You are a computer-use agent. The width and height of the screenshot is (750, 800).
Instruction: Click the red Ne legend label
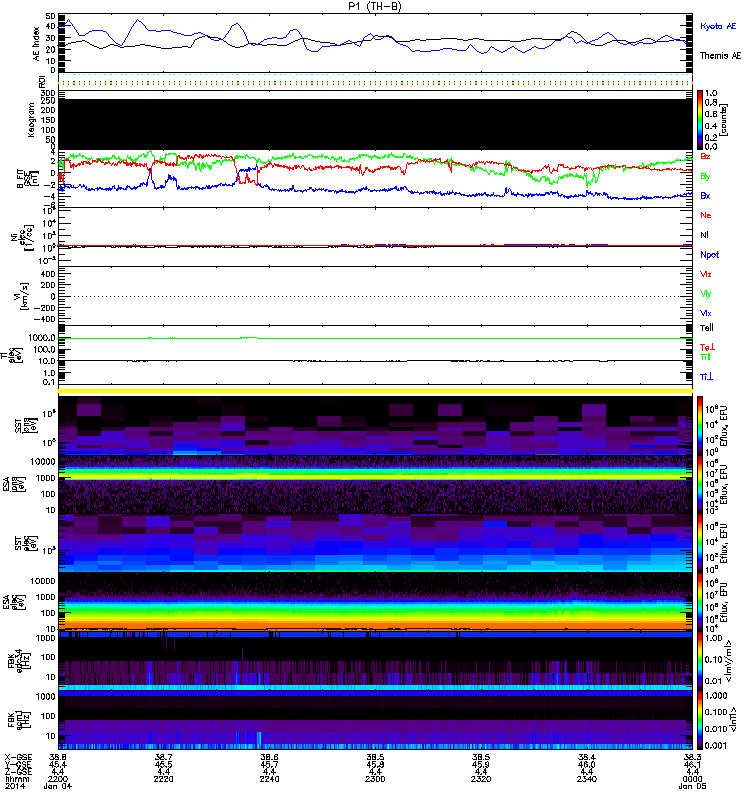pos(706,215)
